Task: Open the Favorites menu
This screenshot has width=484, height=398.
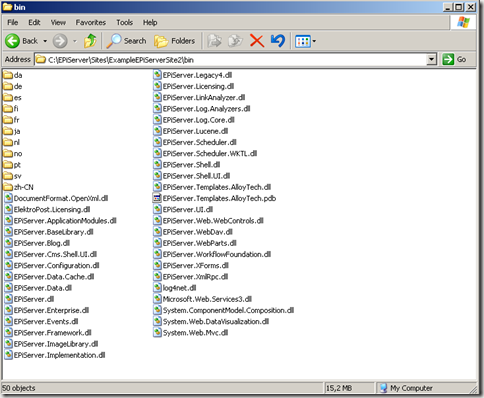Action: point(91,22)
